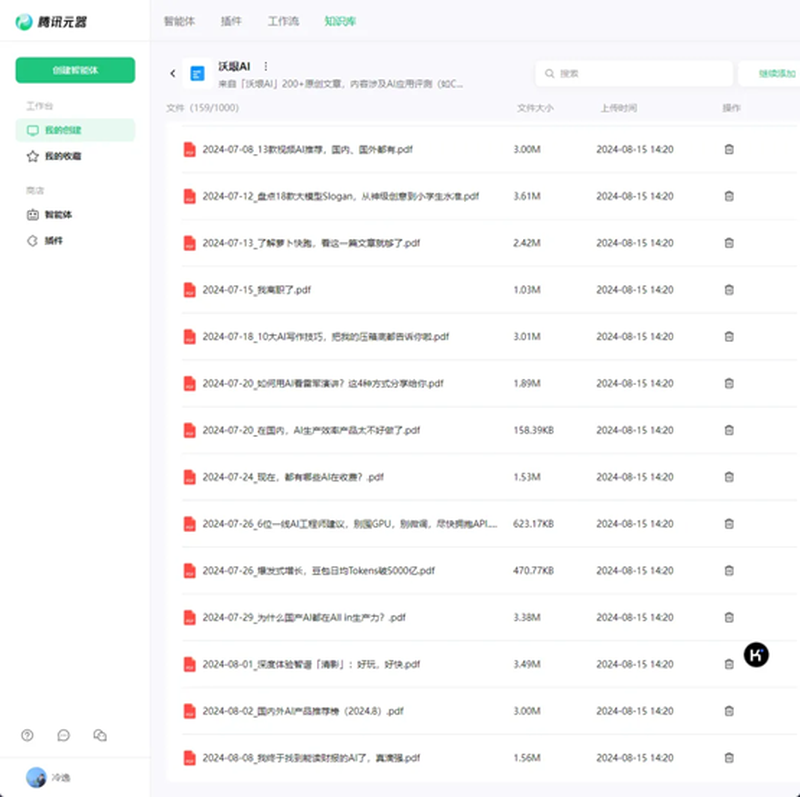800x797 pixels.
Task: Open the feedback chat bubble icon
Action: tap(64, 735)
